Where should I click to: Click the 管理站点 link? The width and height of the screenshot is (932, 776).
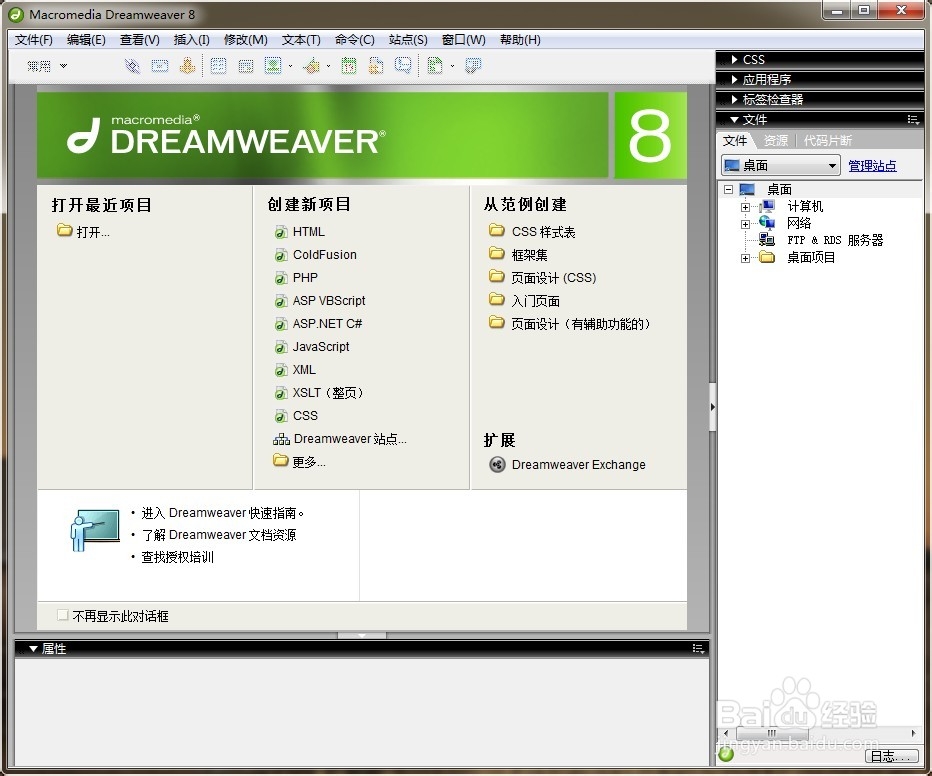click(x=872, y=166)
